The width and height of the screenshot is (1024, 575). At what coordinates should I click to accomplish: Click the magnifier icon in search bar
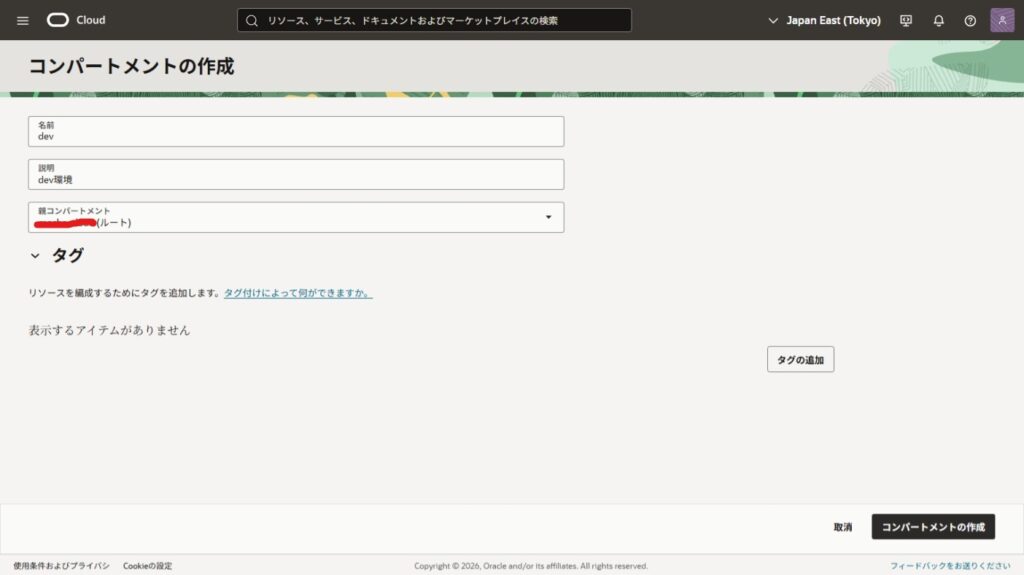coord(252,20)
